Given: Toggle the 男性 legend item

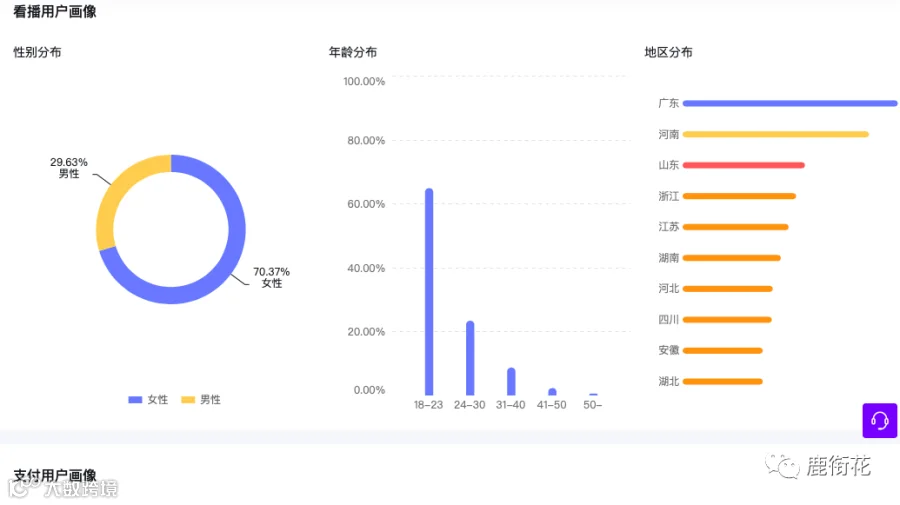Looking at the screenshot, I should 201,399.
